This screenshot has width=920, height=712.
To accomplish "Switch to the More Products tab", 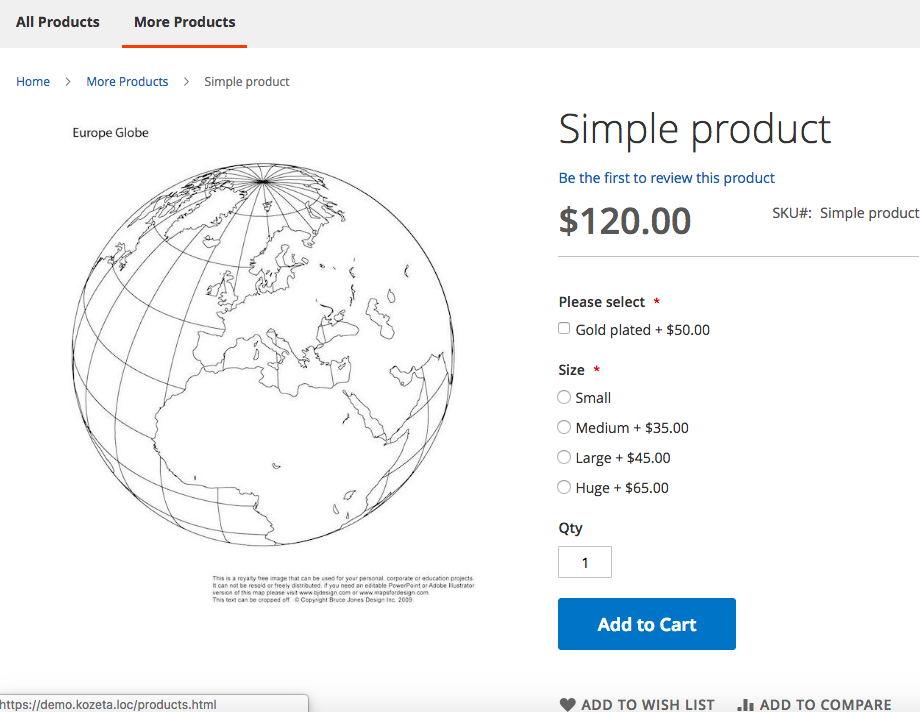I will 185,22.
